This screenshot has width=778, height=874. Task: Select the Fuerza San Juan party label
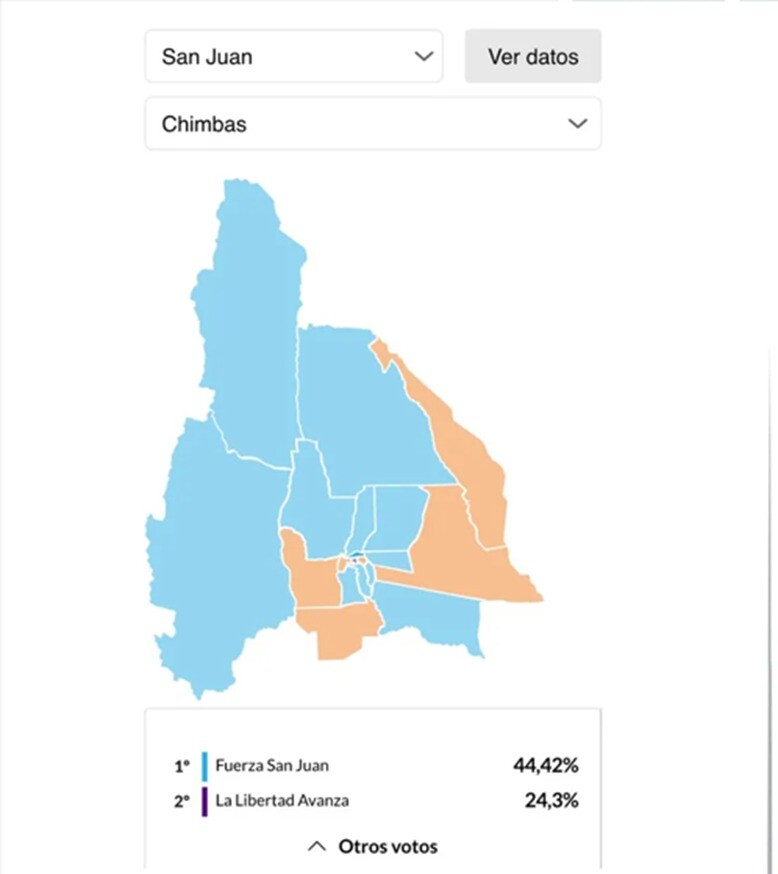tap(272, 766)
